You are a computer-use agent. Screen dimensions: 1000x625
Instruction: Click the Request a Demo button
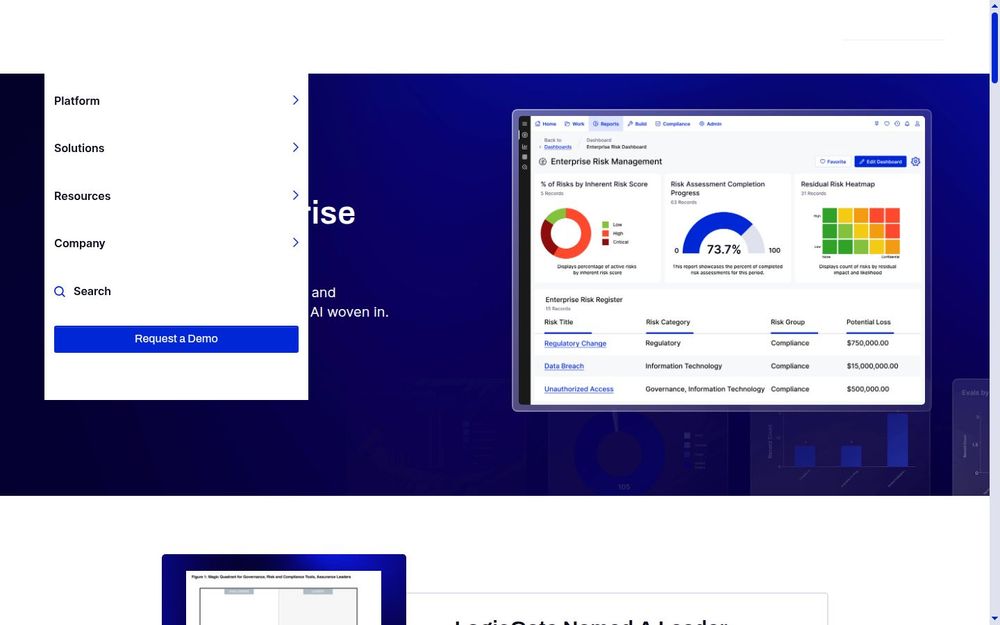click(176, 339)
